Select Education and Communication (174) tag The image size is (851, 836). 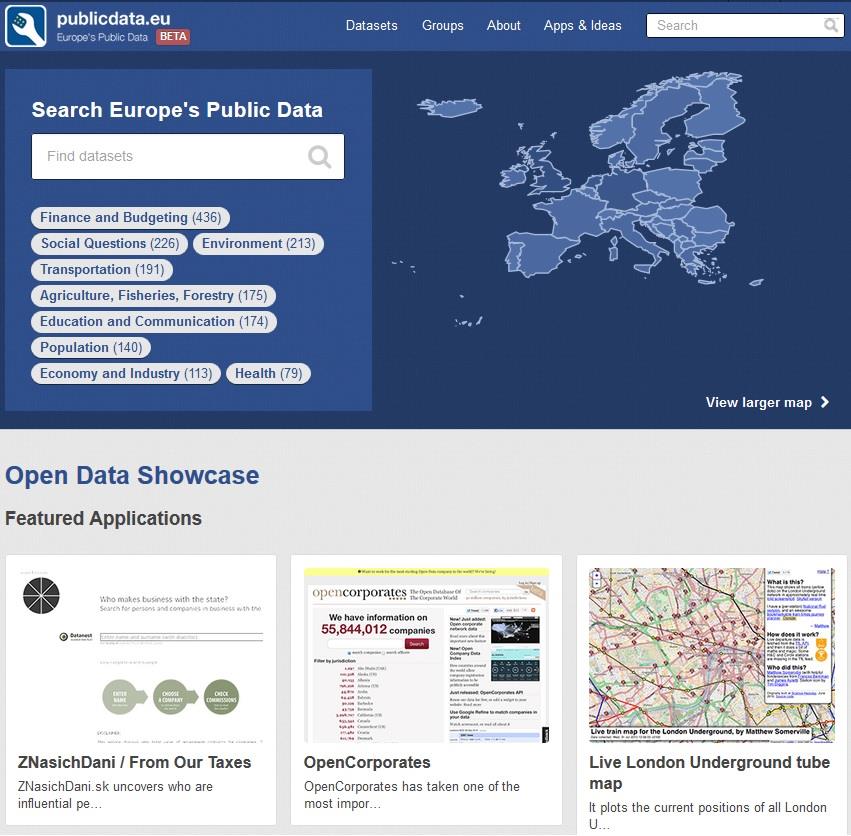pos(154,322)
